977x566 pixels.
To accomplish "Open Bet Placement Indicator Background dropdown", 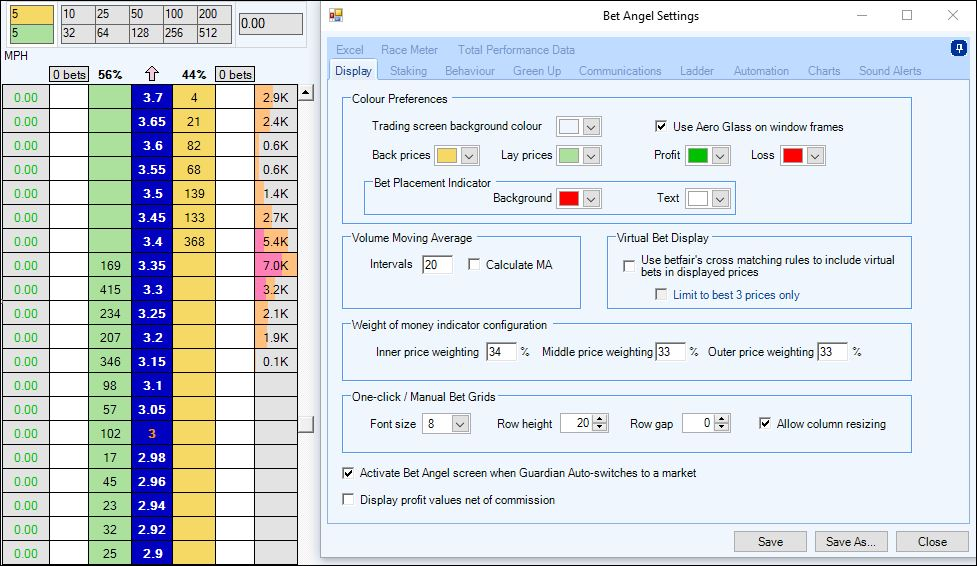I will (x=591, y=199).
